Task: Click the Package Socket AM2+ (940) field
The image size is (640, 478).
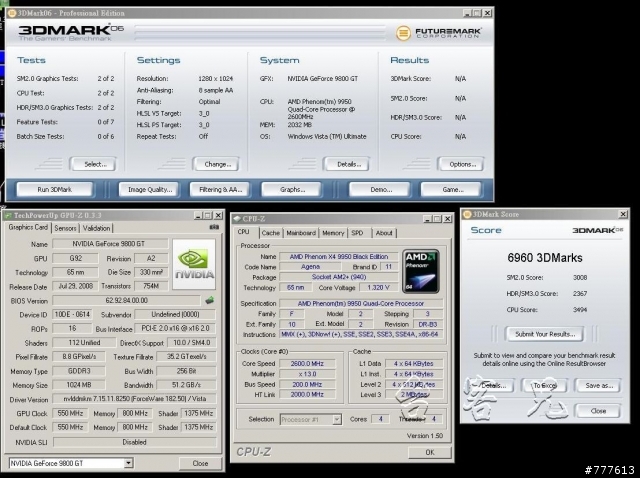Action: pyautogui.click(x=339, y=277)
